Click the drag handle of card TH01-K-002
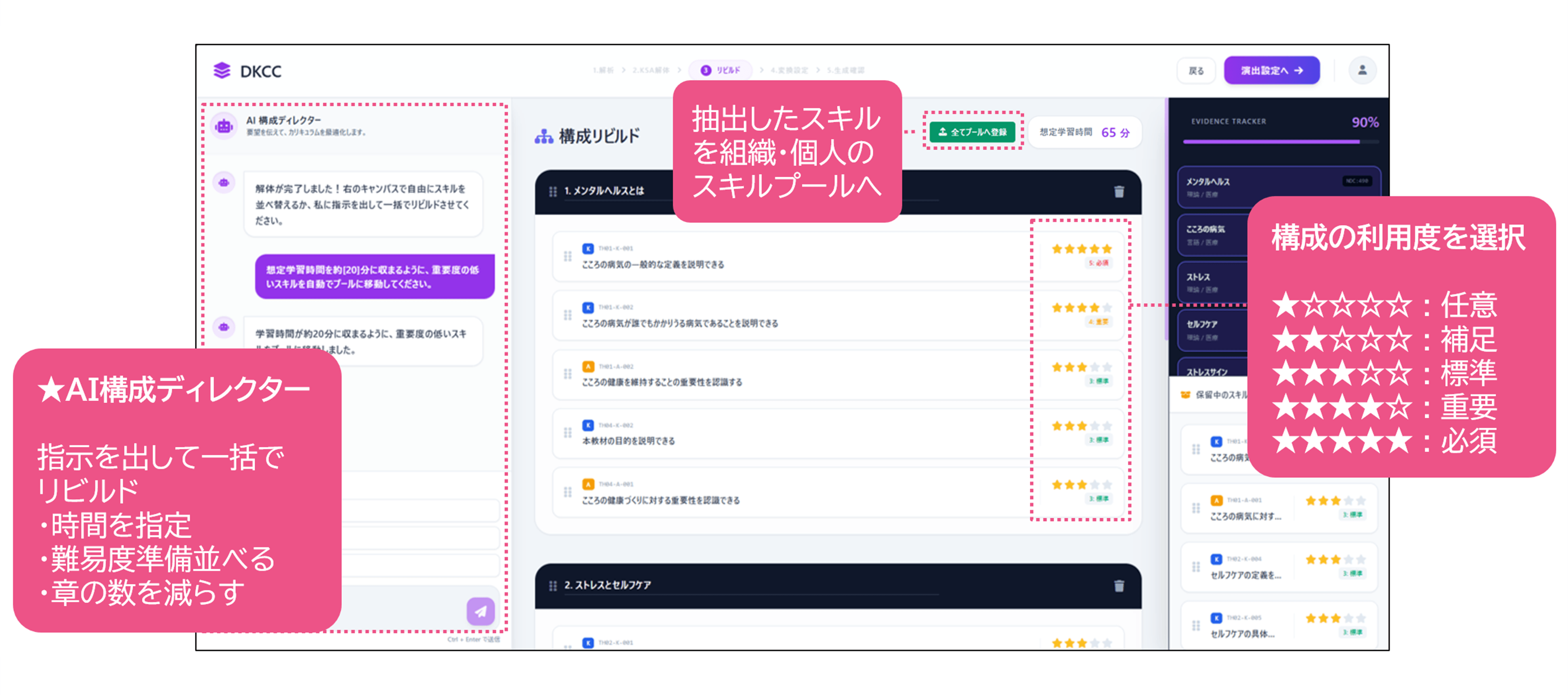Screen dimensions: 1568x695 coord(567,315)
